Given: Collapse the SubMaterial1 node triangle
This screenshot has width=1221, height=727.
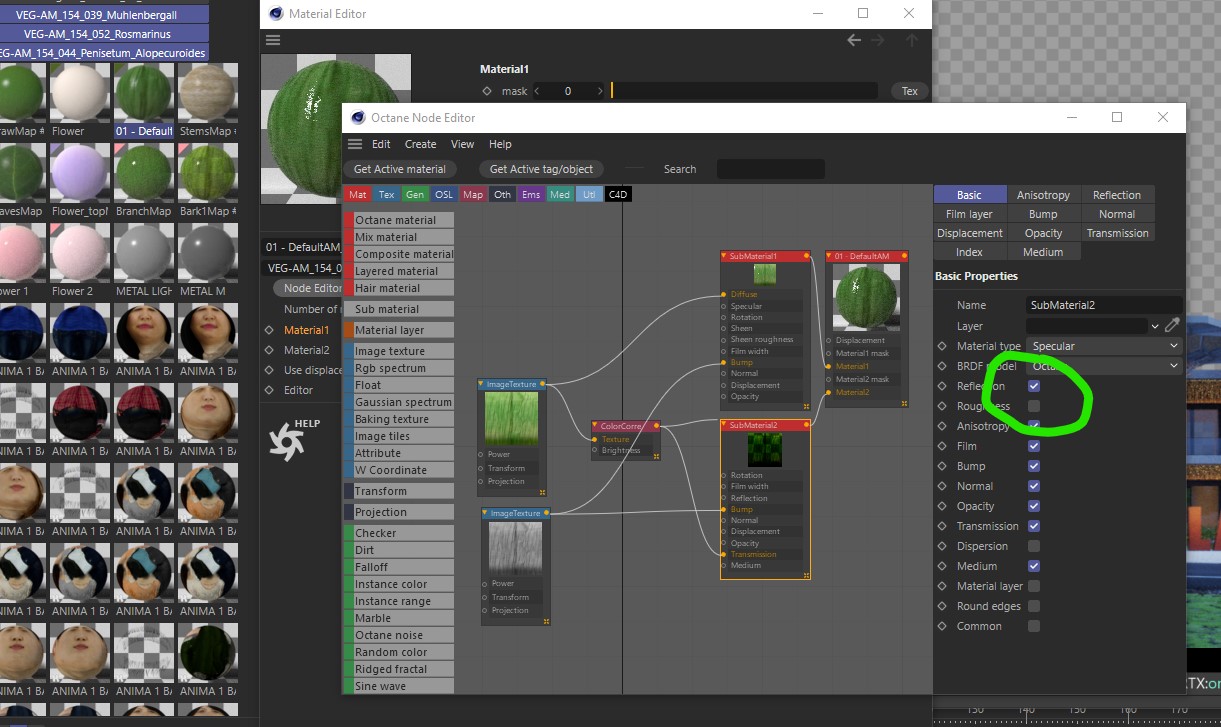Looking at the screenshot, I should tap(724, 256).
